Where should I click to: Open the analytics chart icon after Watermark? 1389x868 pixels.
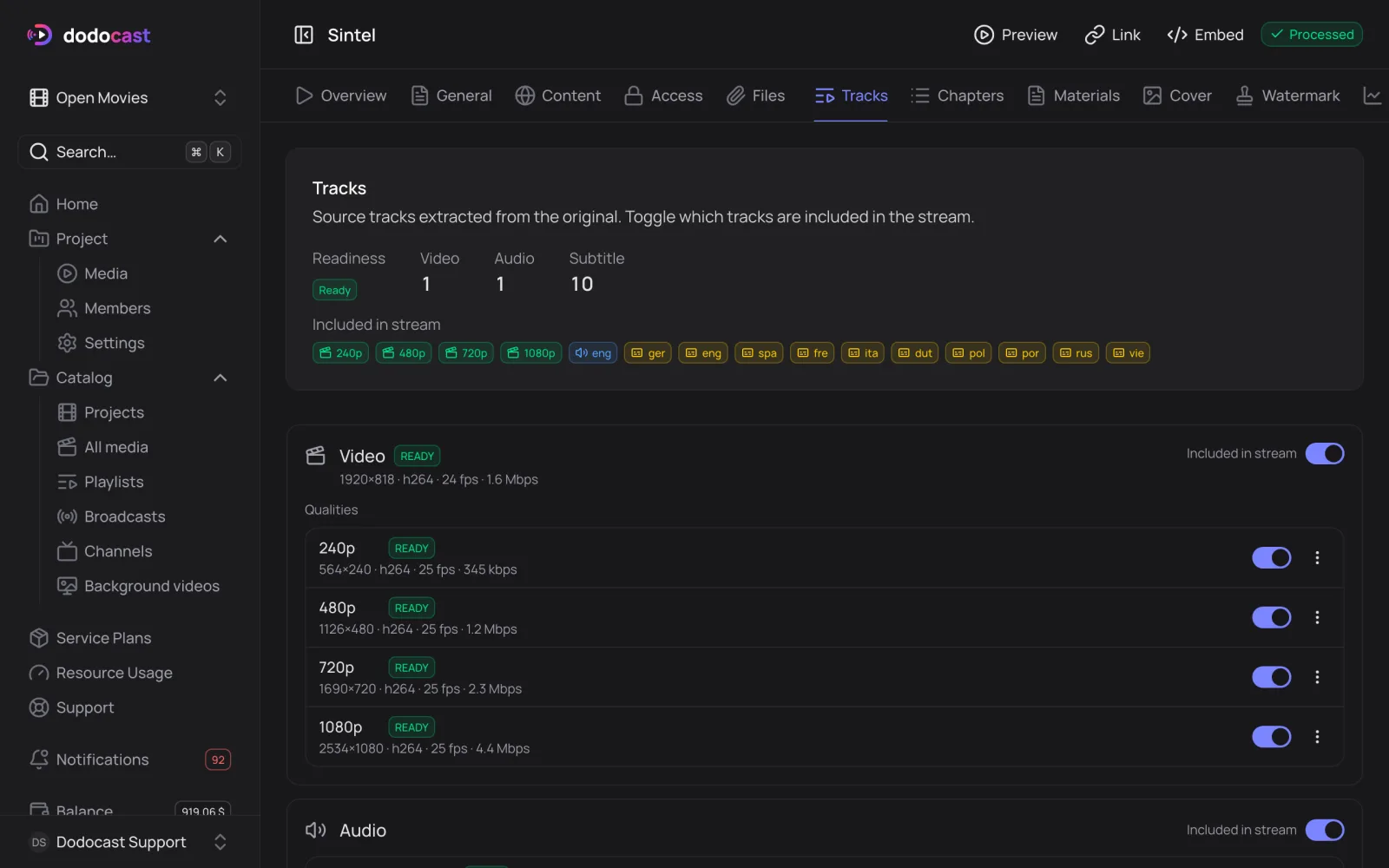click(x=1373, y=95)
